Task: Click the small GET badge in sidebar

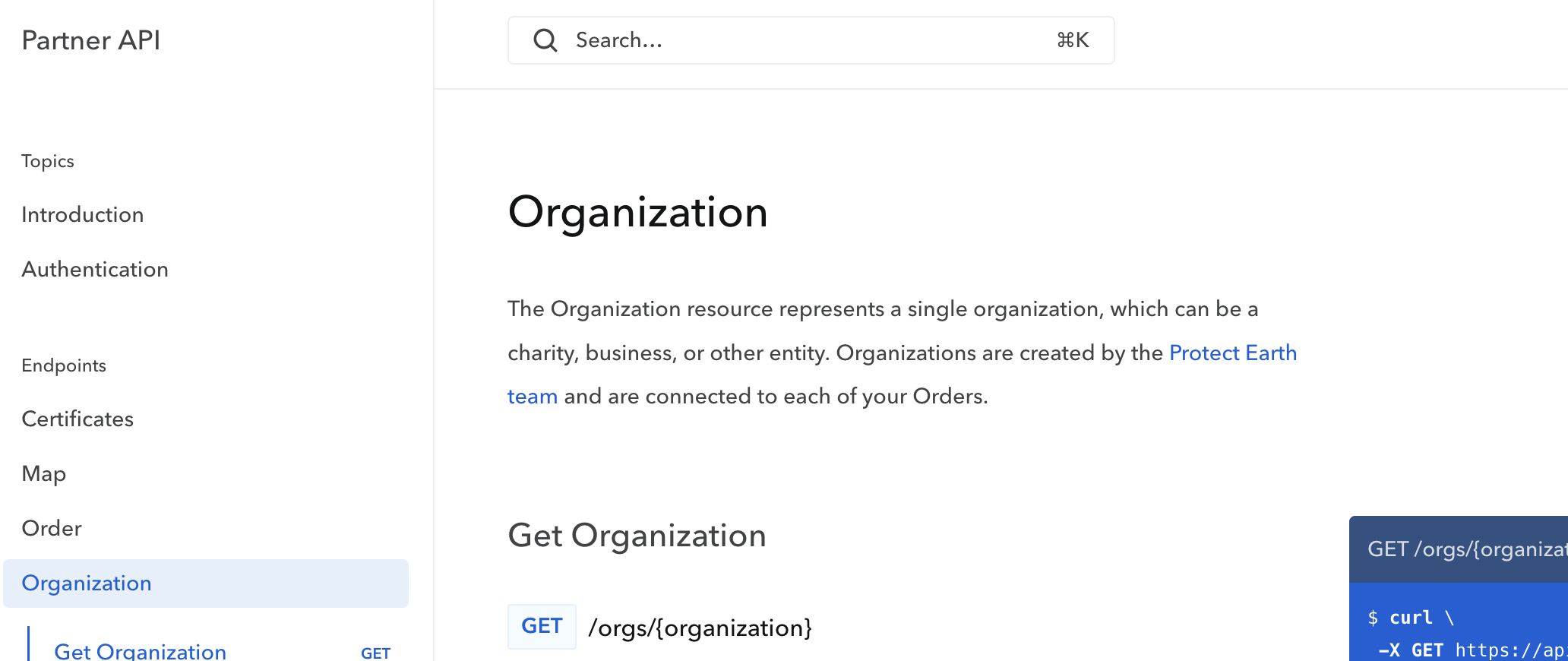Action: point(375,653)
